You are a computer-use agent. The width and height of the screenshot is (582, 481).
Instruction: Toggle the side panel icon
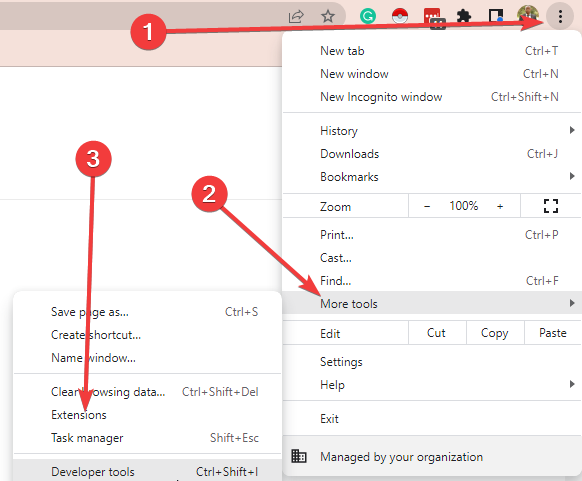pyautogui.click(x=496, y=16)
